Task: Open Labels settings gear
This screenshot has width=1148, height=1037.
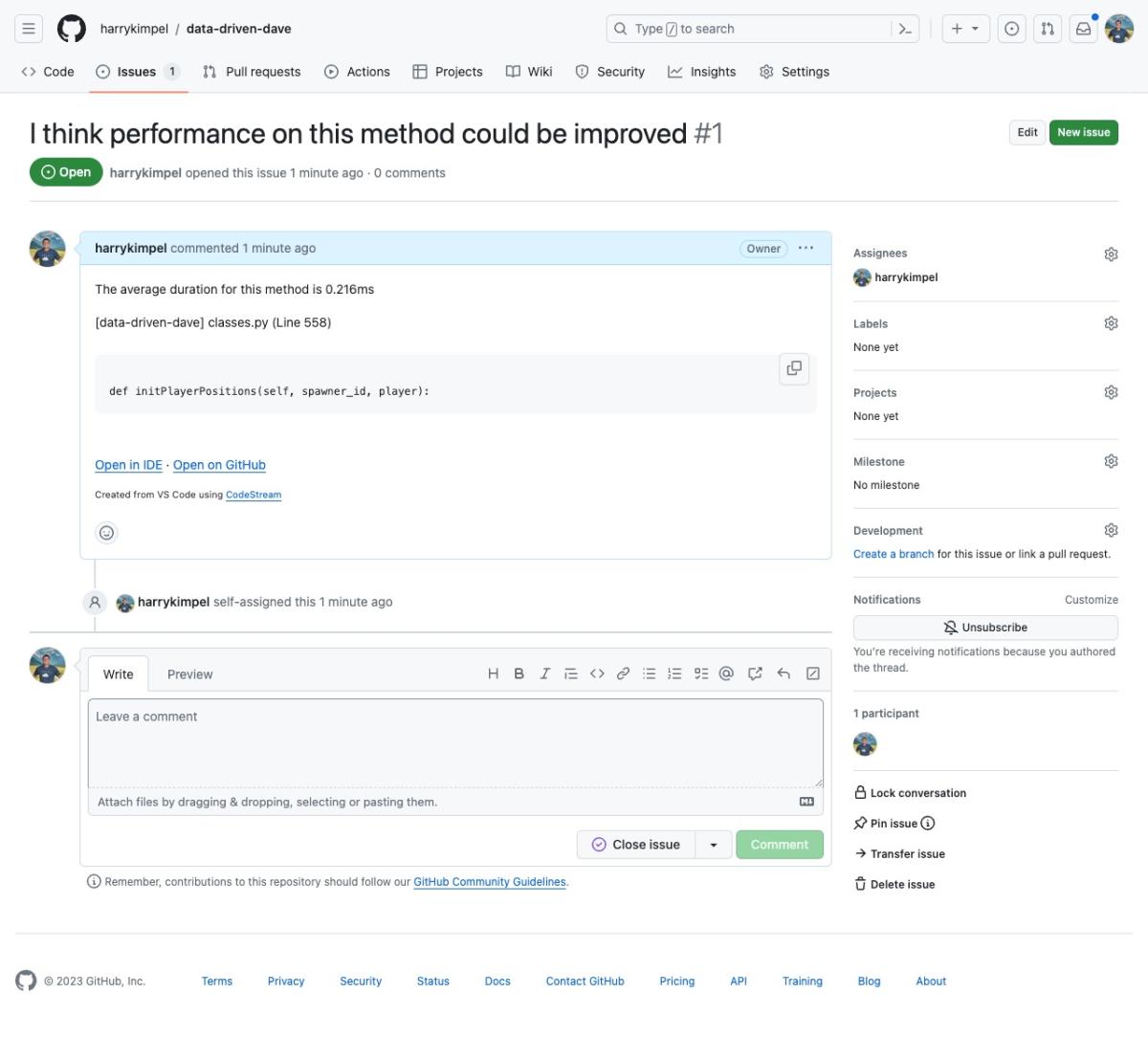Action: pyautogui.click(x=1111, y=323)
